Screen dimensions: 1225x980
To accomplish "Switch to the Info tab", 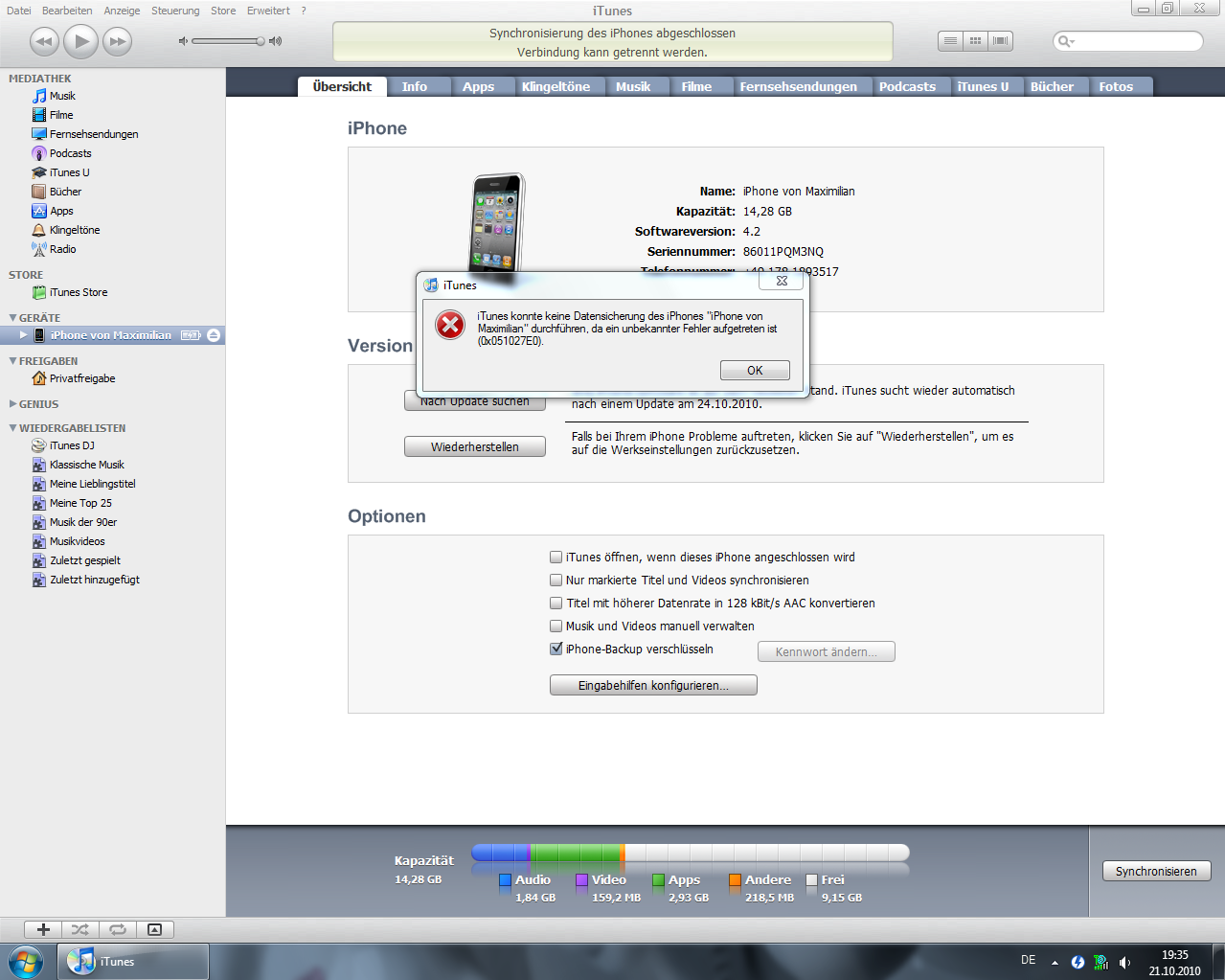I will coord(415,86).
